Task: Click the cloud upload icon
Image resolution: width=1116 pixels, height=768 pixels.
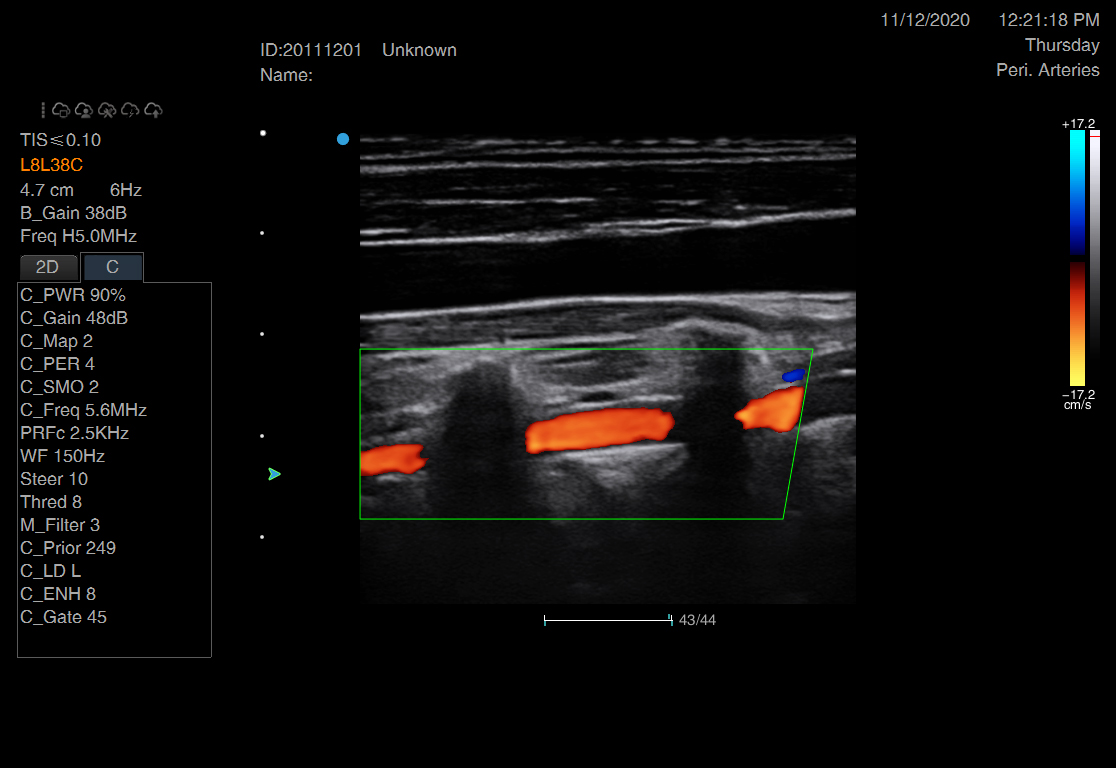Action: pyautogui.click(x=154, y=110)
